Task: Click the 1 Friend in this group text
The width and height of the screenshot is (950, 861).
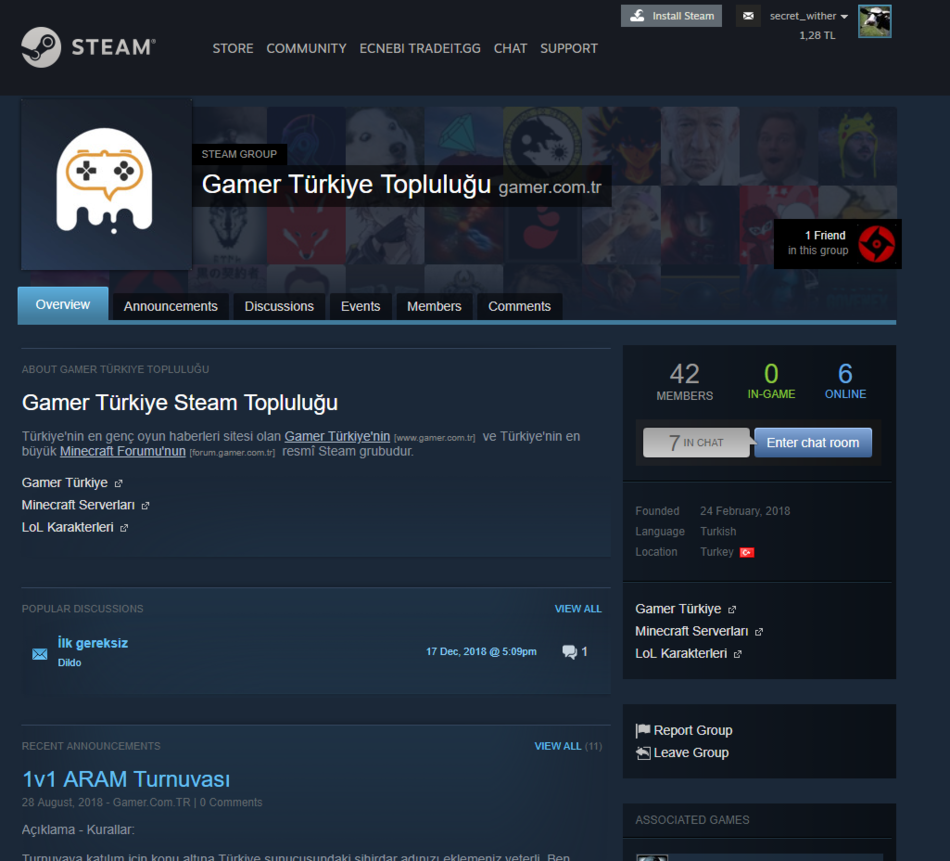Action: [818, 243]
